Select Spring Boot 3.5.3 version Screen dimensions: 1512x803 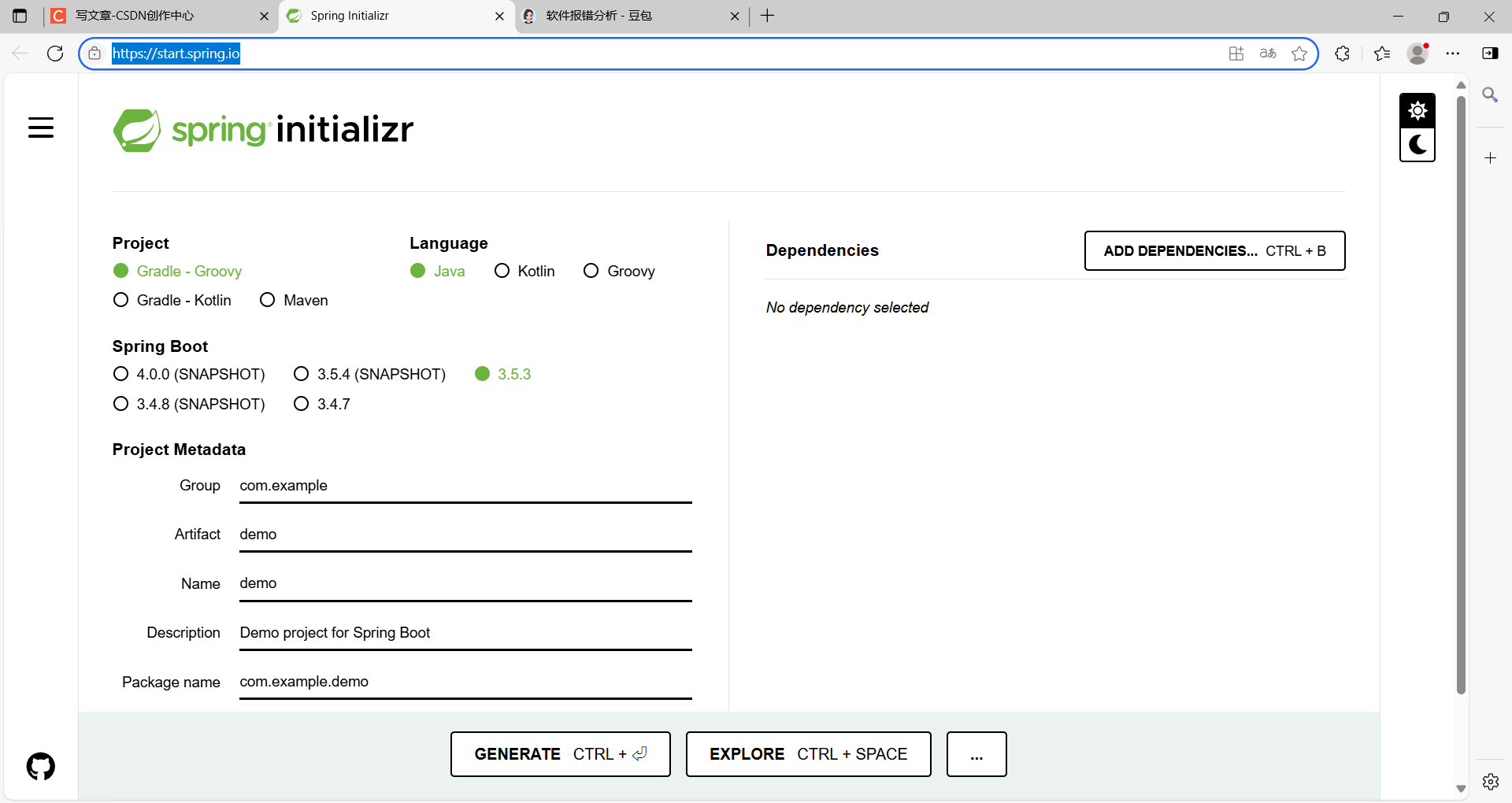point(503,374)
